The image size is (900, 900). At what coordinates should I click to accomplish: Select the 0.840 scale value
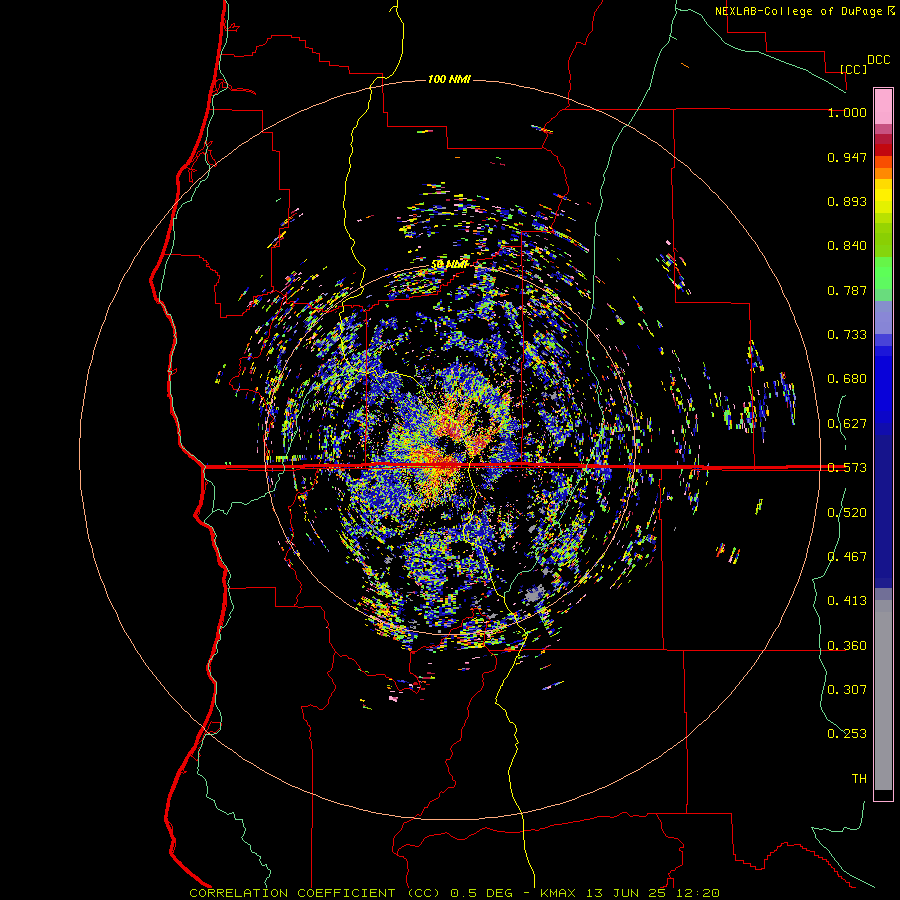click(847, 246)
